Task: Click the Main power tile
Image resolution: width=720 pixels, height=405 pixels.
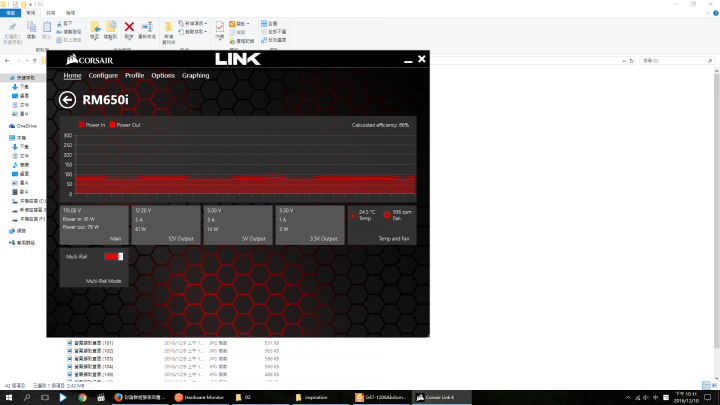Action: click(x=94, y=225)
